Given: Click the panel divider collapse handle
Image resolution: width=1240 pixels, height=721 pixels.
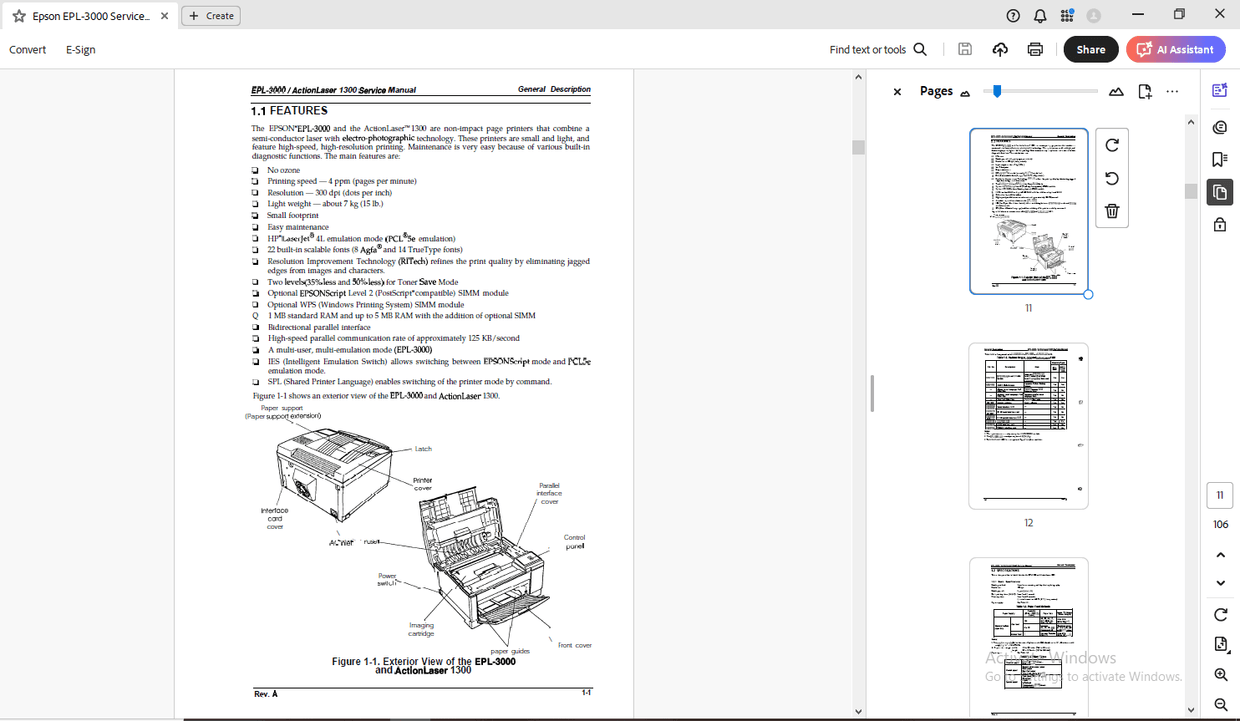Looking at the screenshot, I should tap(872, 393).
